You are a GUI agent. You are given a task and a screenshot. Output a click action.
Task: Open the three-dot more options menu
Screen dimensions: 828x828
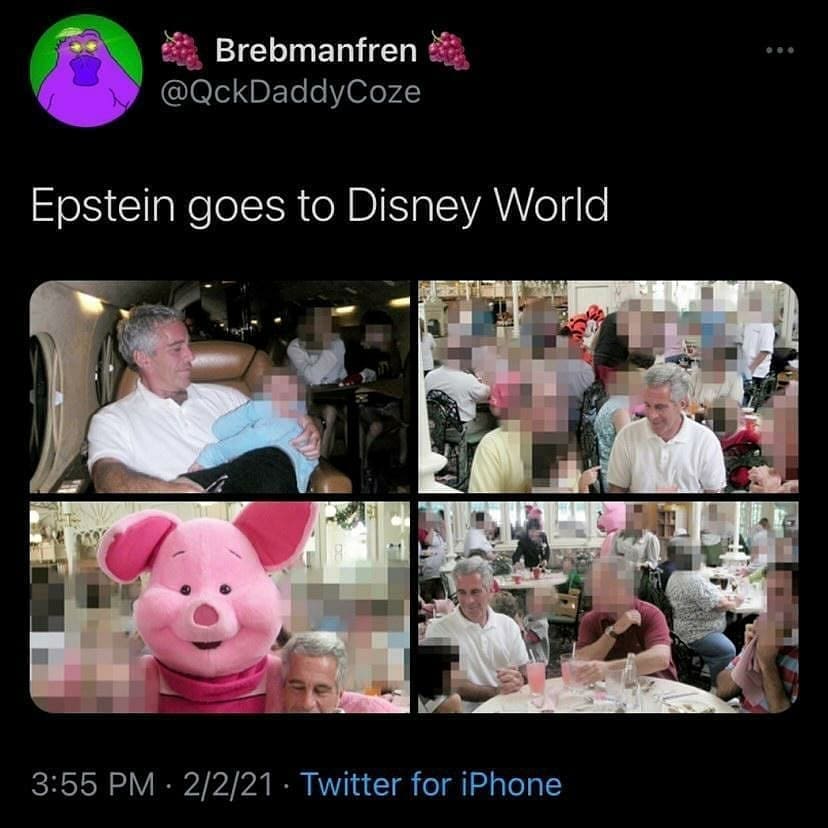tap(780, 51)
